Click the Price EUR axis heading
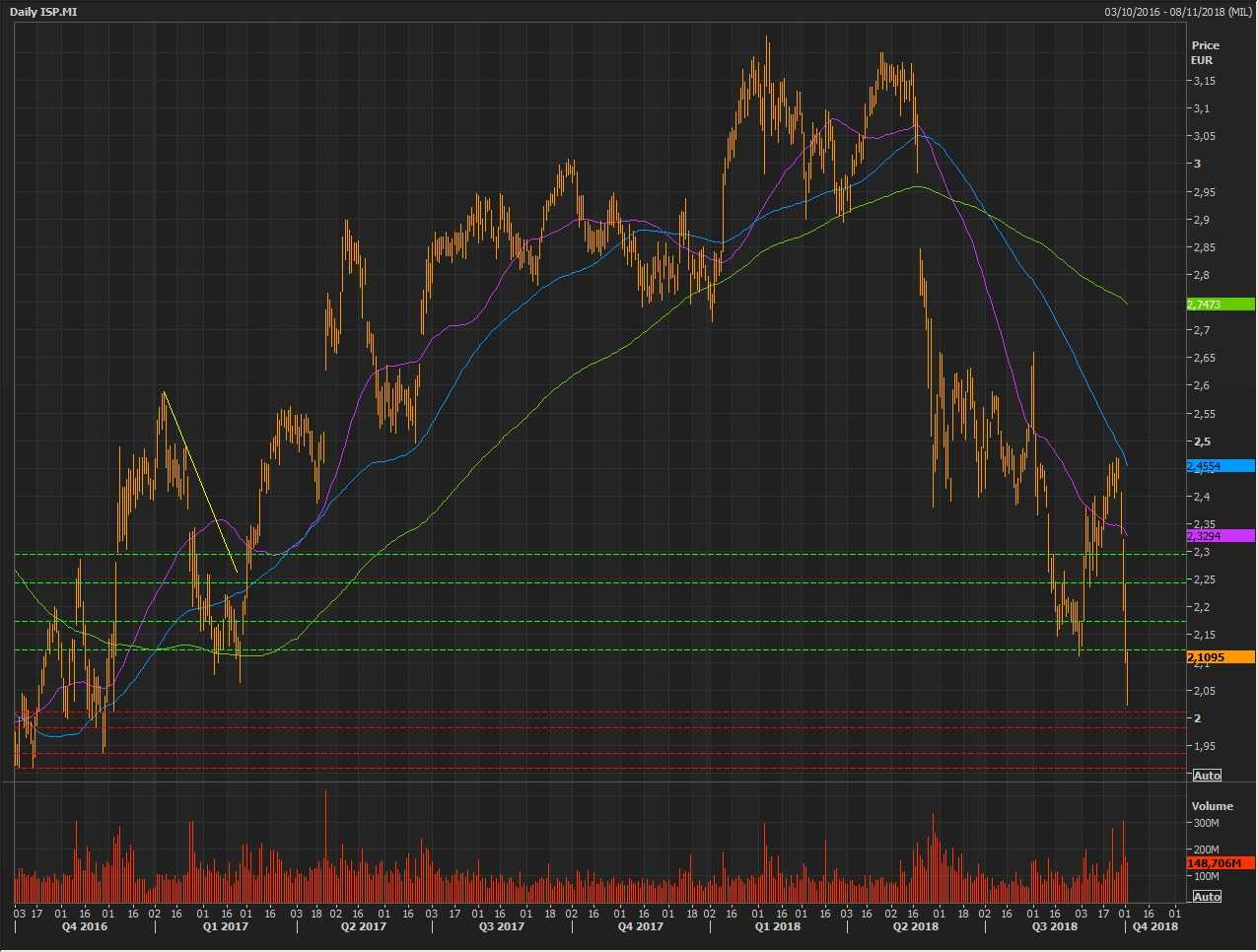1258x952 pixels. click(1205, 52)
